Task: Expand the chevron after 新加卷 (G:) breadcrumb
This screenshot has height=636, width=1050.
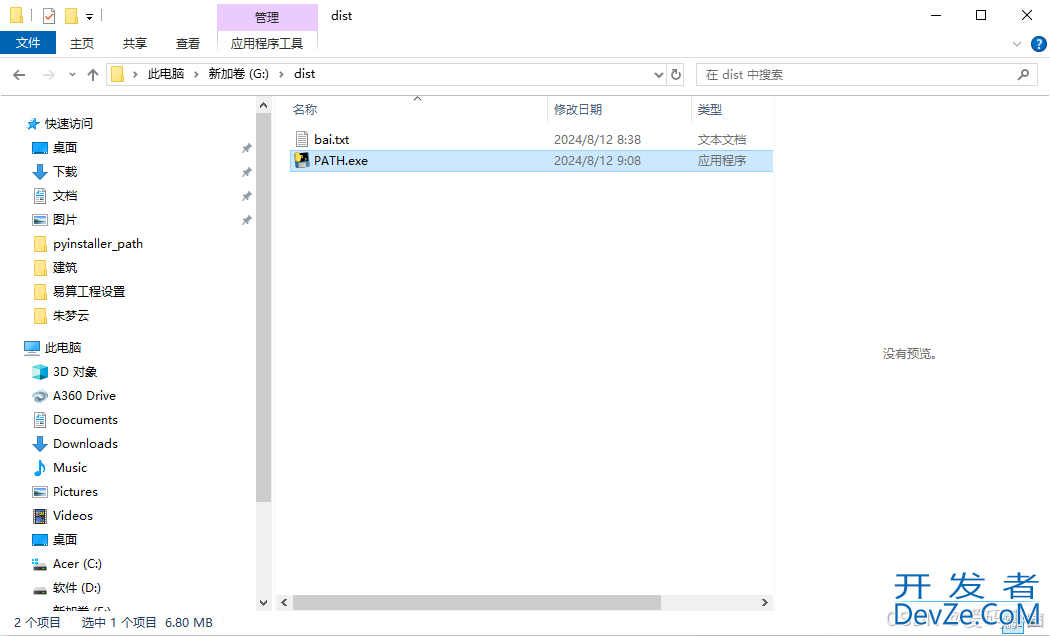Action: (281, 74)
